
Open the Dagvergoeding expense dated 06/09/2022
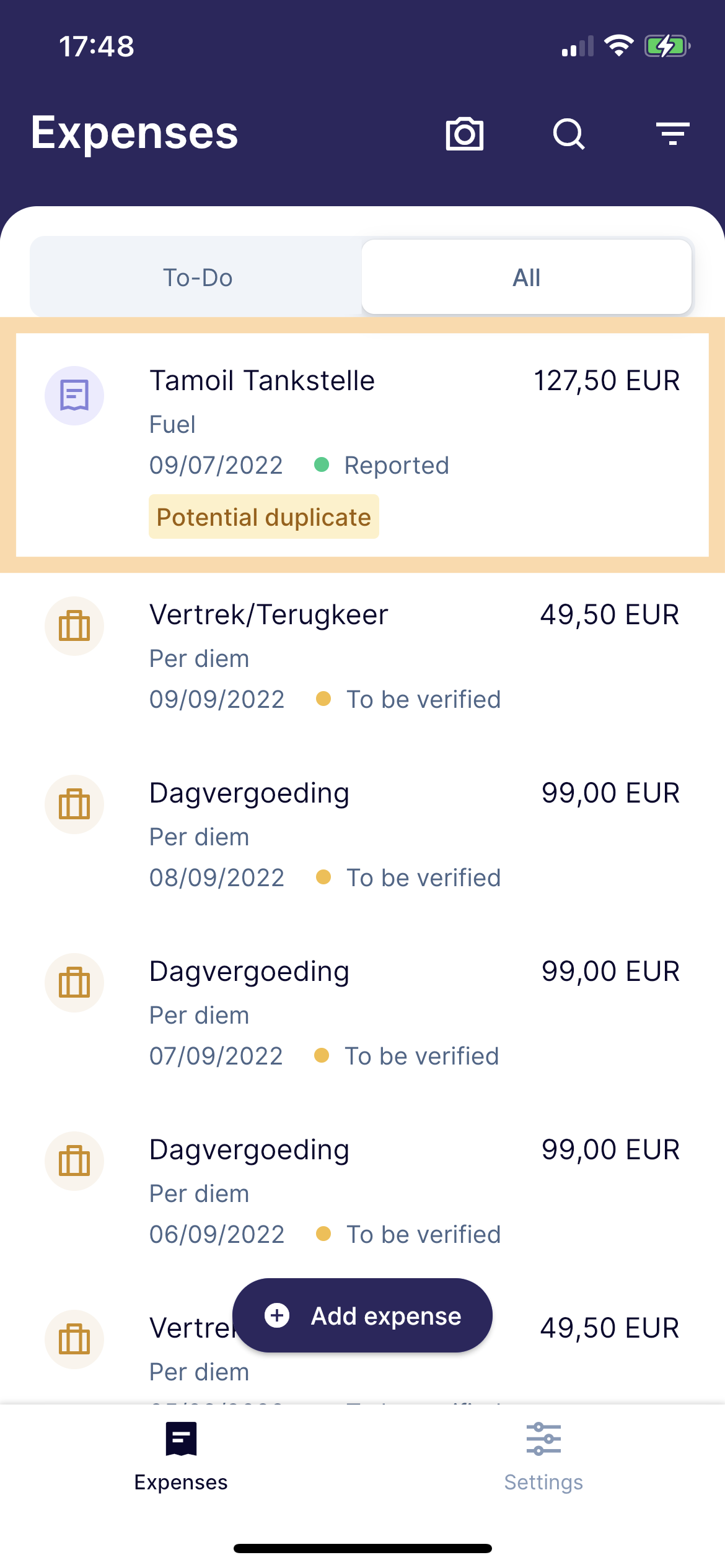tap(362, 1191)
